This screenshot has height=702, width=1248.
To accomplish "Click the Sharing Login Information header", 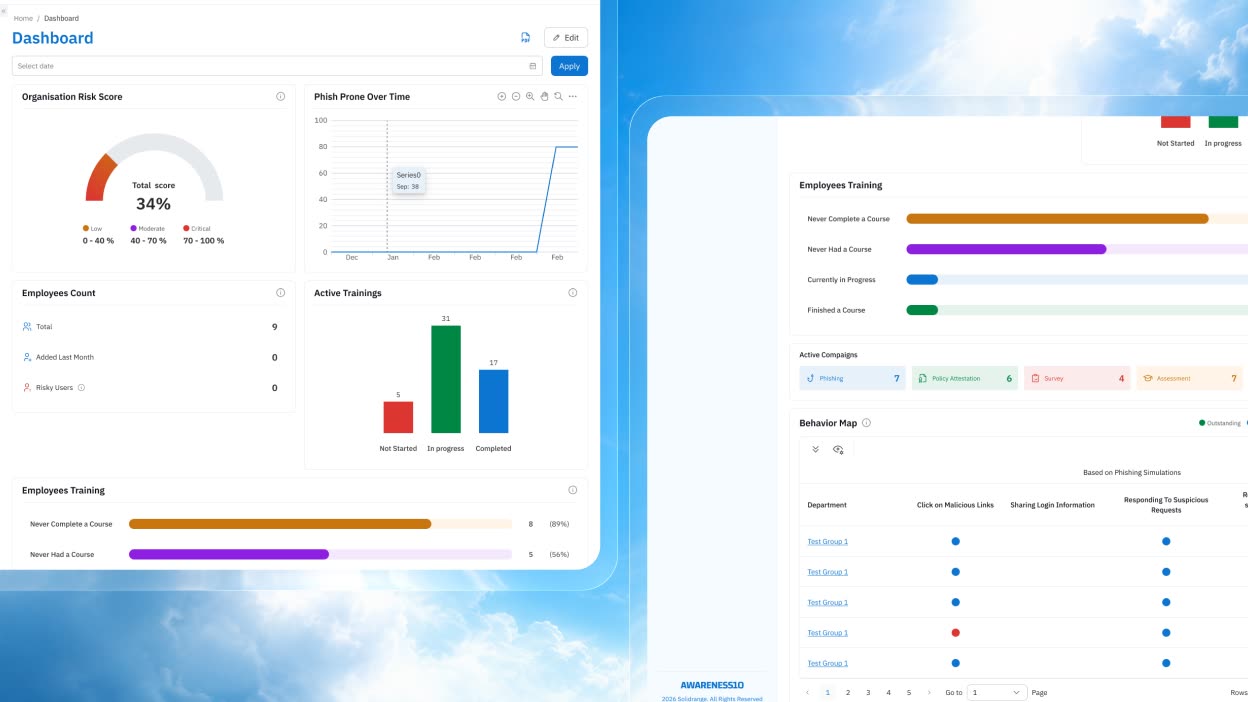I will point(1052,505).
